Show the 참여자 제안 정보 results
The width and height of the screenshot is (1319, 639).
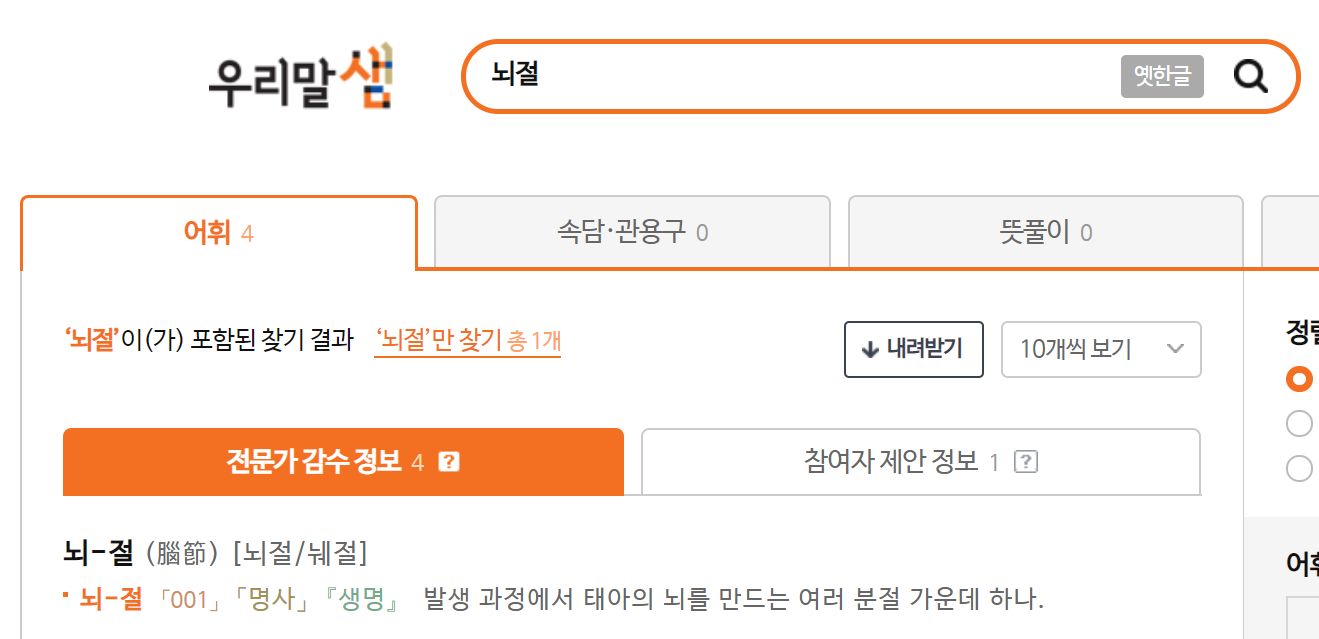point(920,462)
